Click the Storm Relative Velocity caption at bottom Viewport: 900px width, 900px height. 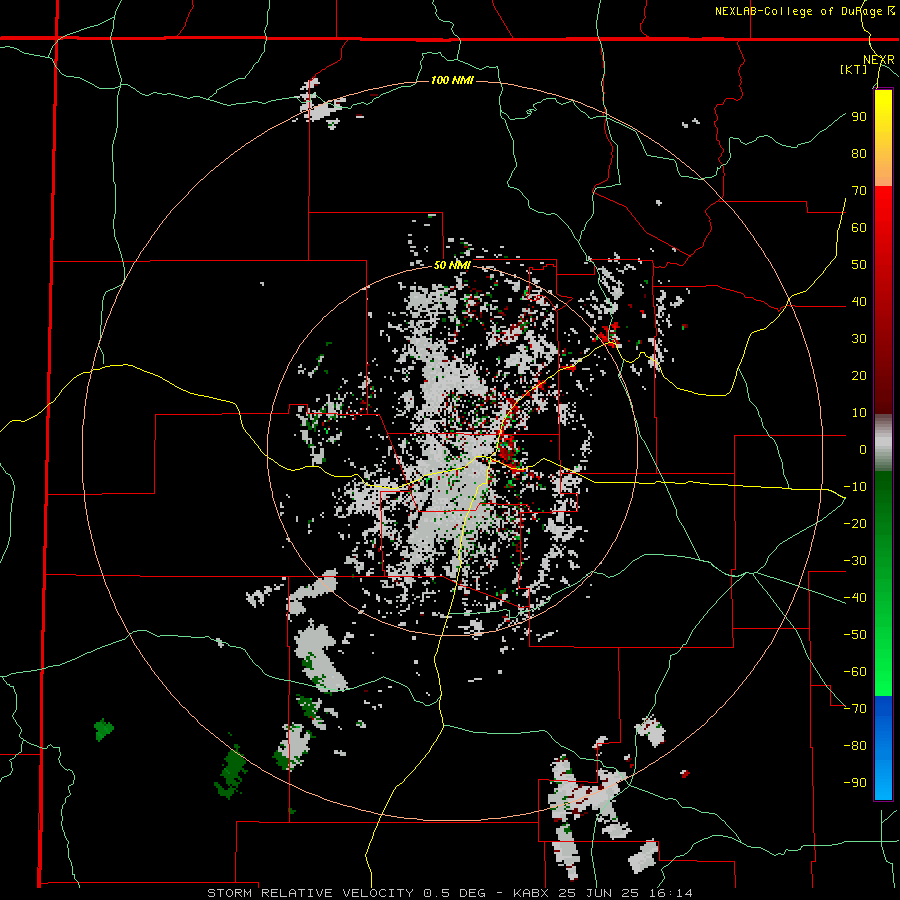tap(450, 893)
